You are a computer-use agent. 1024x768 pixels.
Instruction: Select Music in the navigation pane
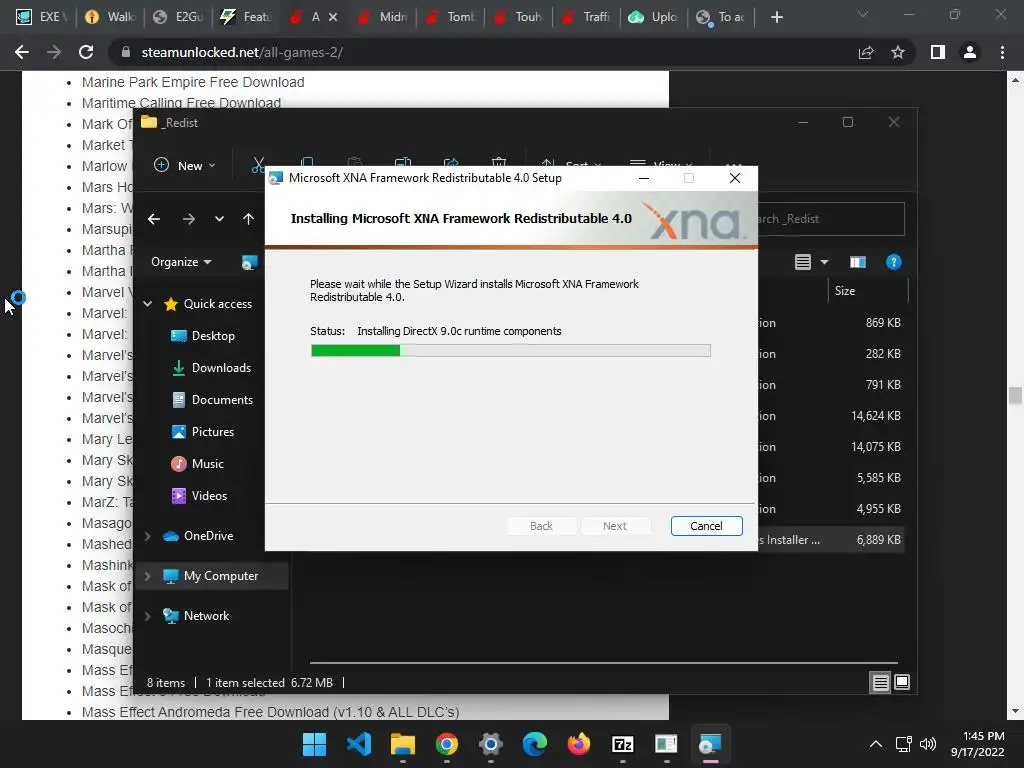click(x=198, y=464)
